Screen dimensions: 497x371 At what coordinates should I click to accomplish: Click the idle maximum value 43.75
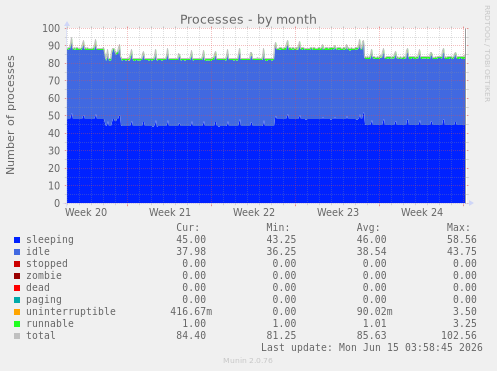tap(462, 252)
